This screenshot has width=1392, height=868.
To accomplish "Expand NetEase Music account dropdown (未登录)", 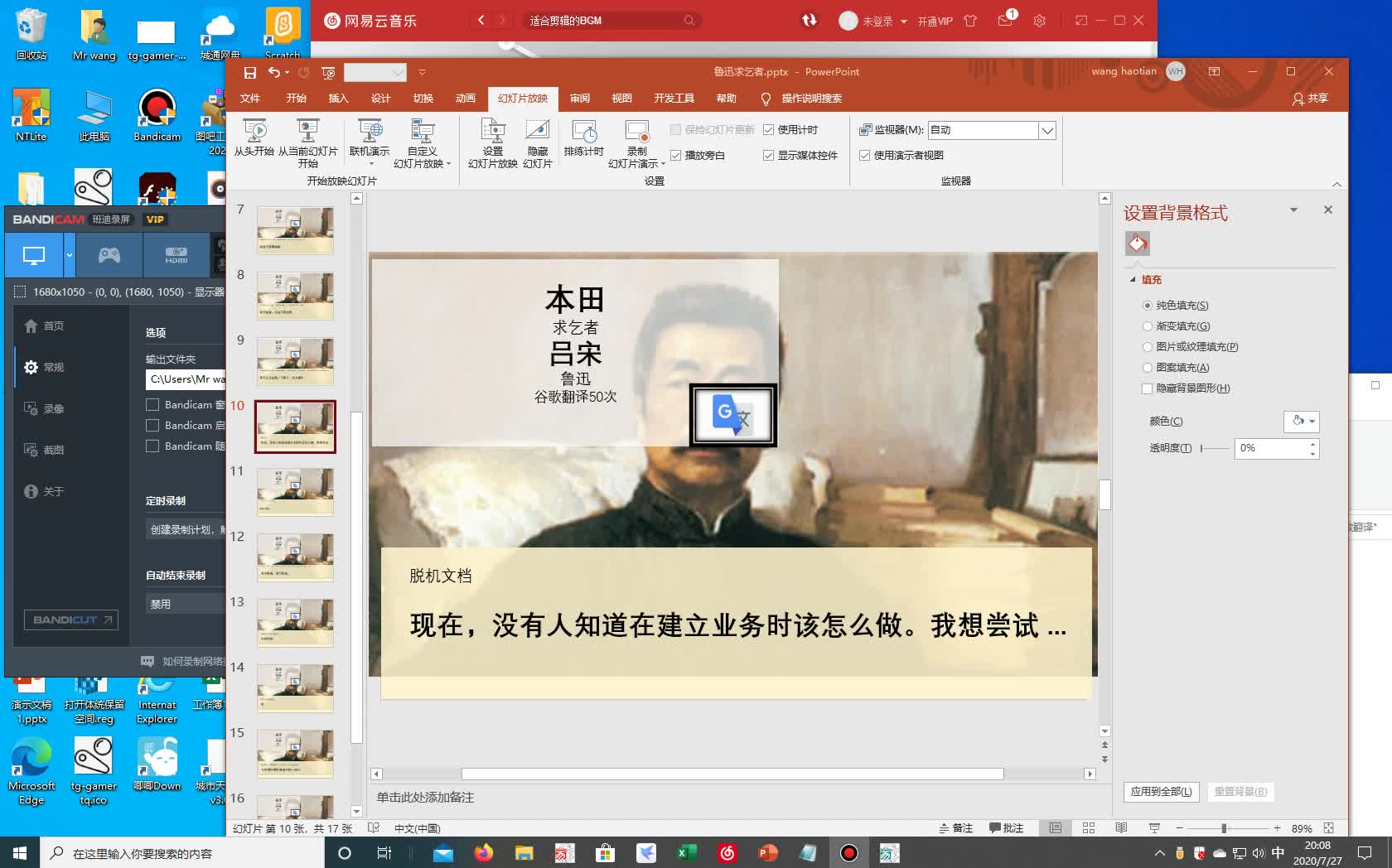I will click(x=903, y=22).
